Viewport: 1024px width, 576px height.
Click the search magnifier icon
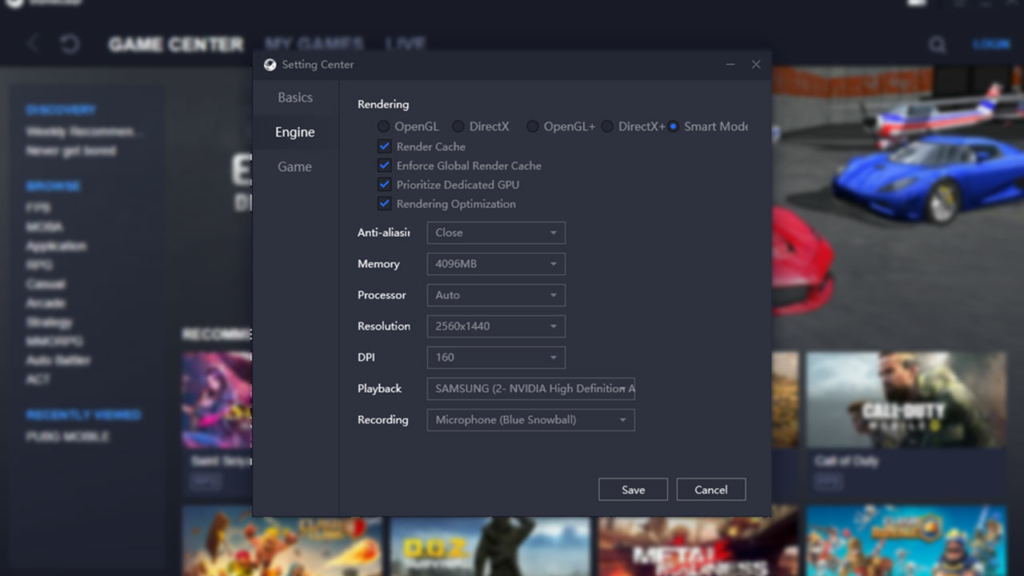click(937, 44)
